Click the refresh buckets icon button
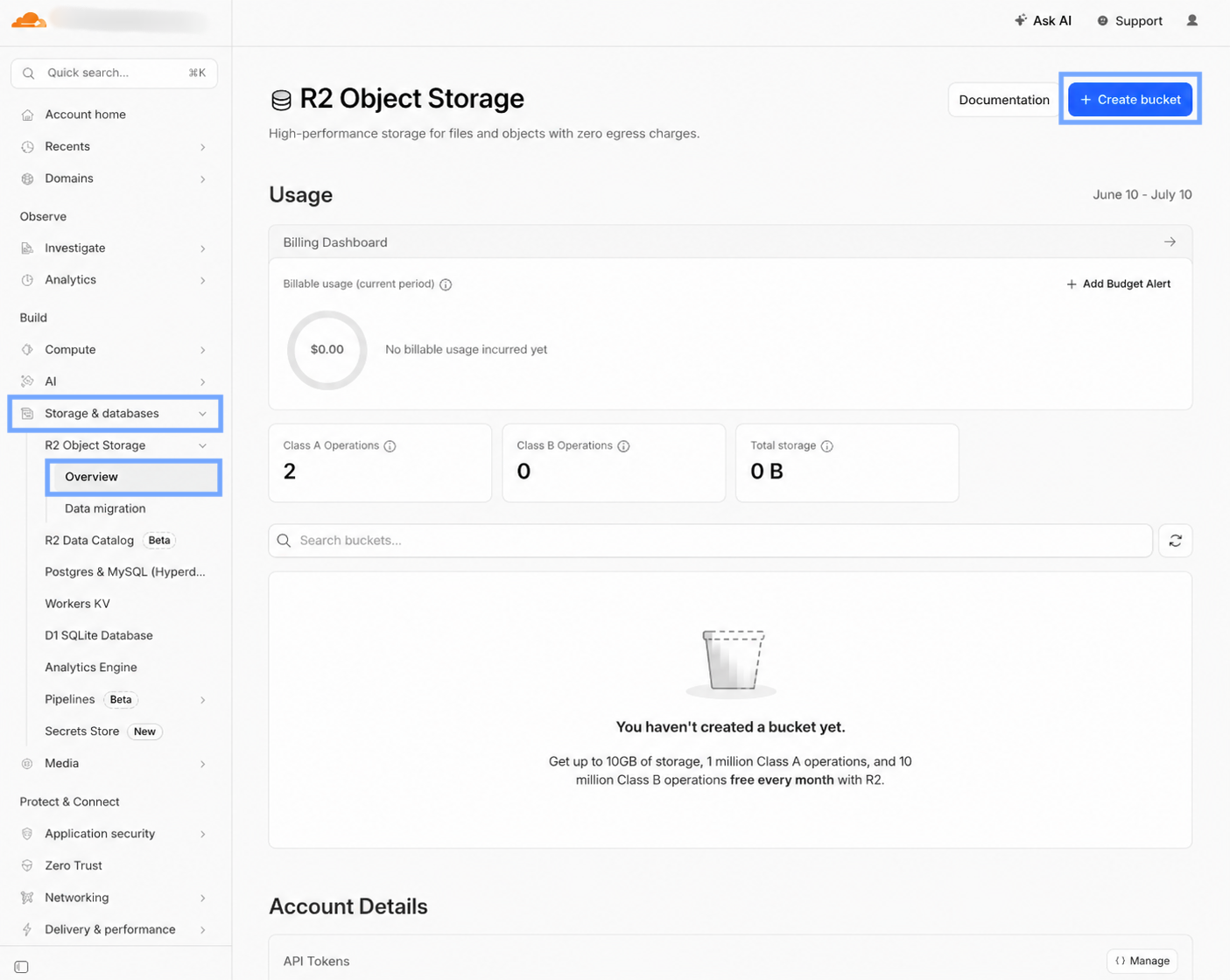The image size is (1230, 980). click(x=1175, y=541)
